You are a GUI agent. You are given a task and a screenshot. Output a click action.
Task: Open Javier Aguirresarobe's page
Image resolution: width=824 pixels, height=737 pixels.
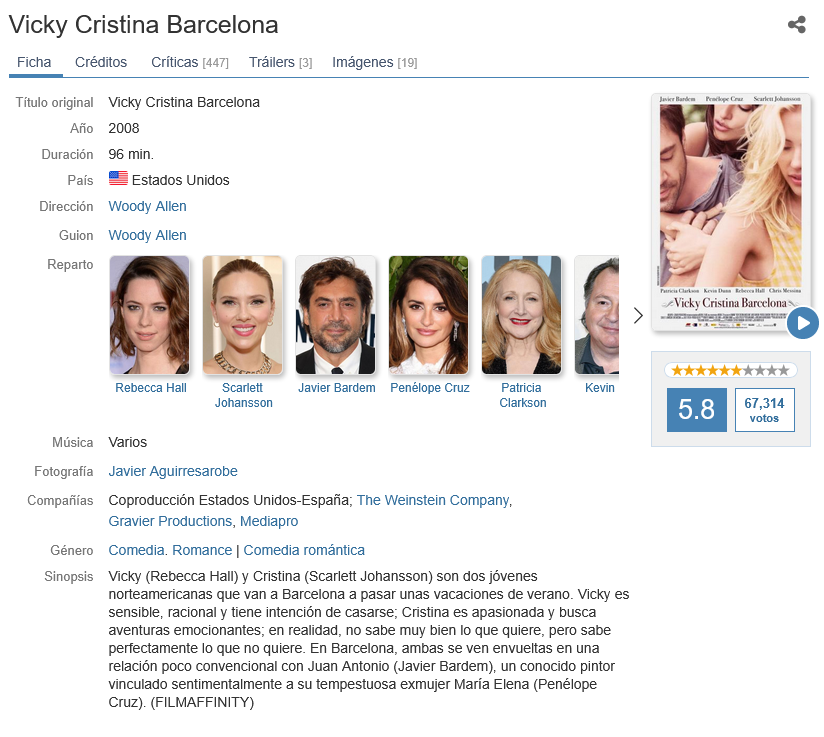pos(173,471)
